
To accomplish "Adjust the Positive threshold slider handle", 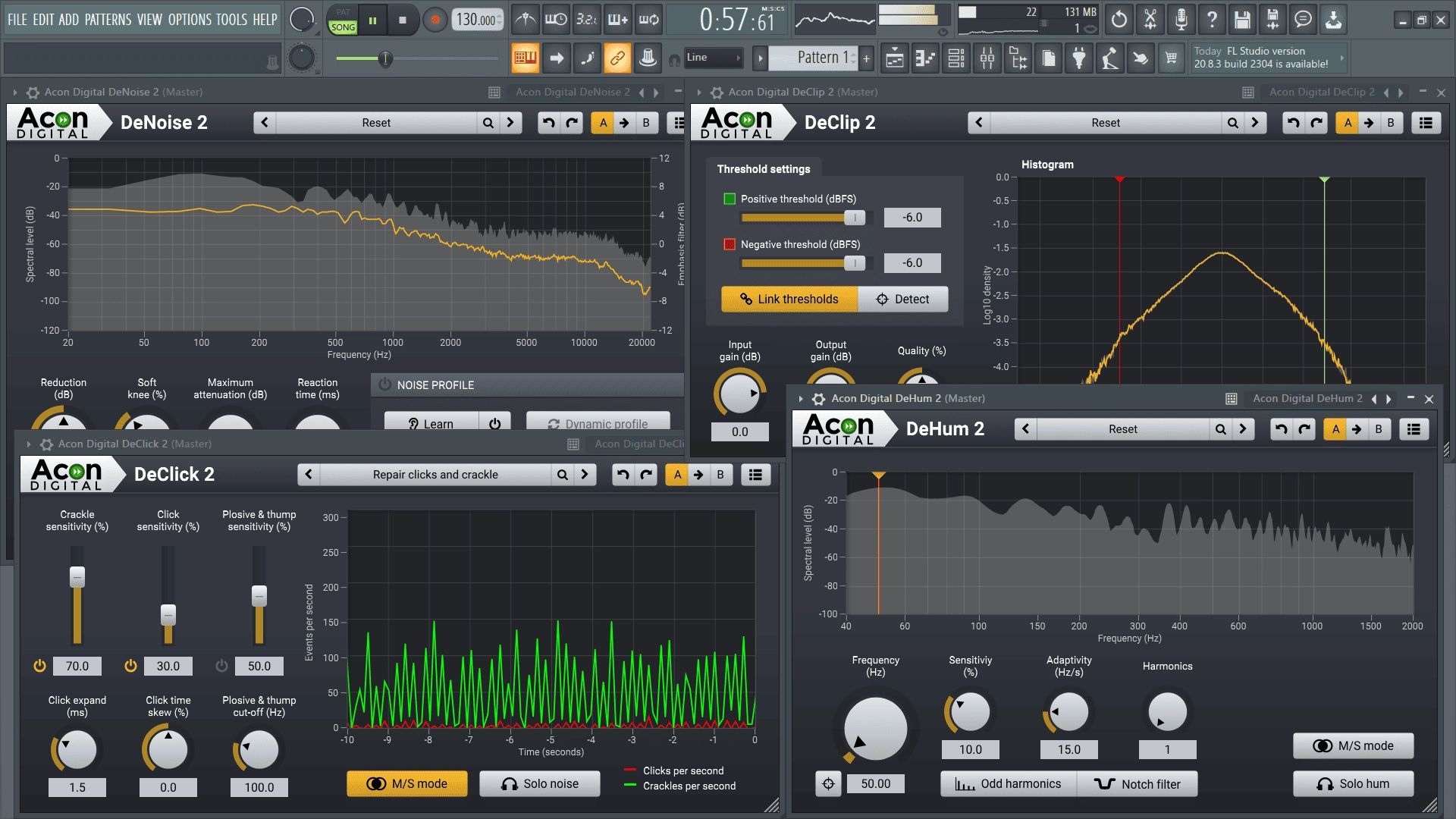I will click(855, 218).
